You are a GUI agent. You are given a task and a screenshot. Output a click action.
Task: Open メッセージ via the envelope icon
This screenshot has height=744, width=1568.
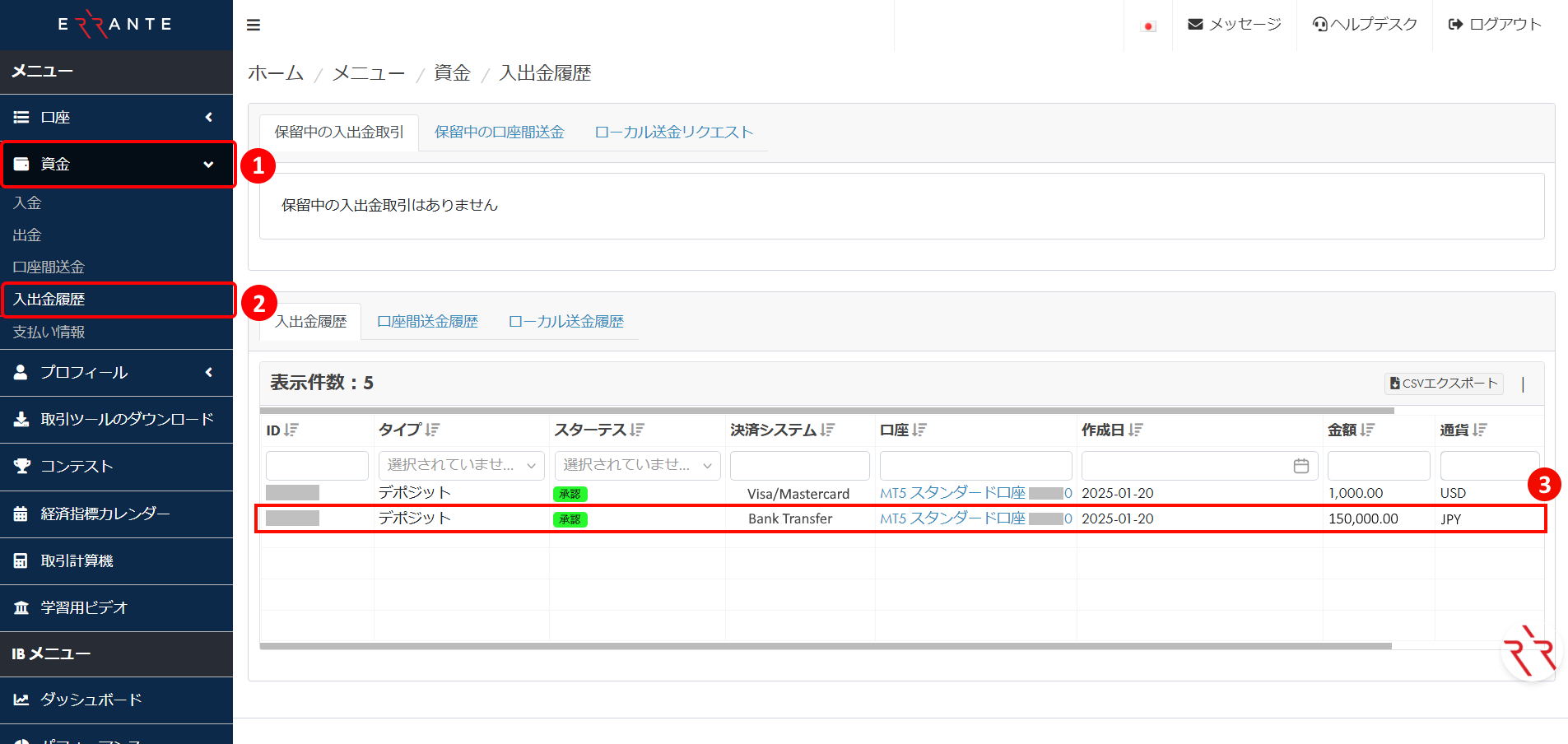(x=1196, y=24)
